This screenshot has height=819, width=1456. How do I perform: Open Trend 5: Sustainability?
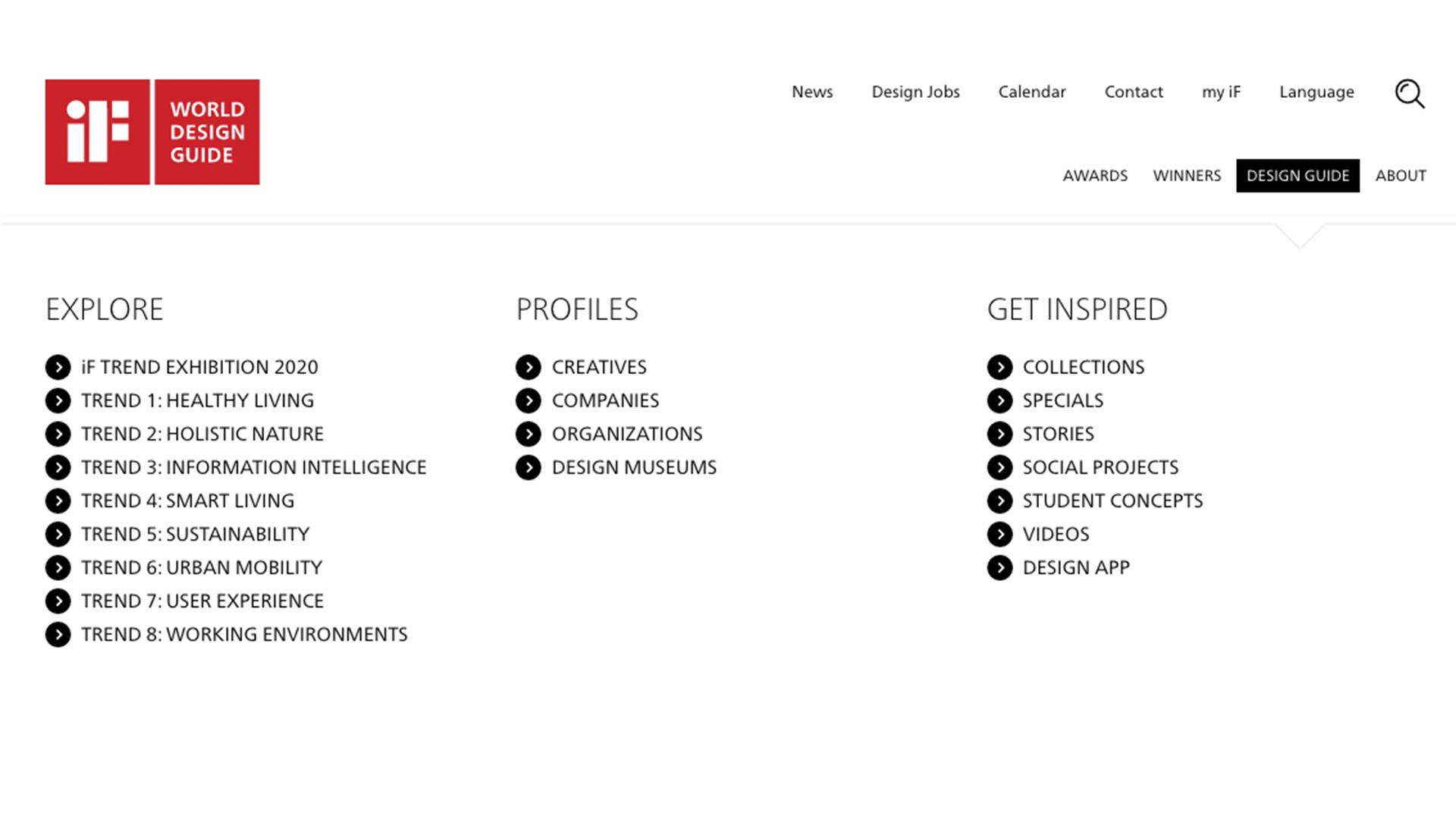[195, 534]
